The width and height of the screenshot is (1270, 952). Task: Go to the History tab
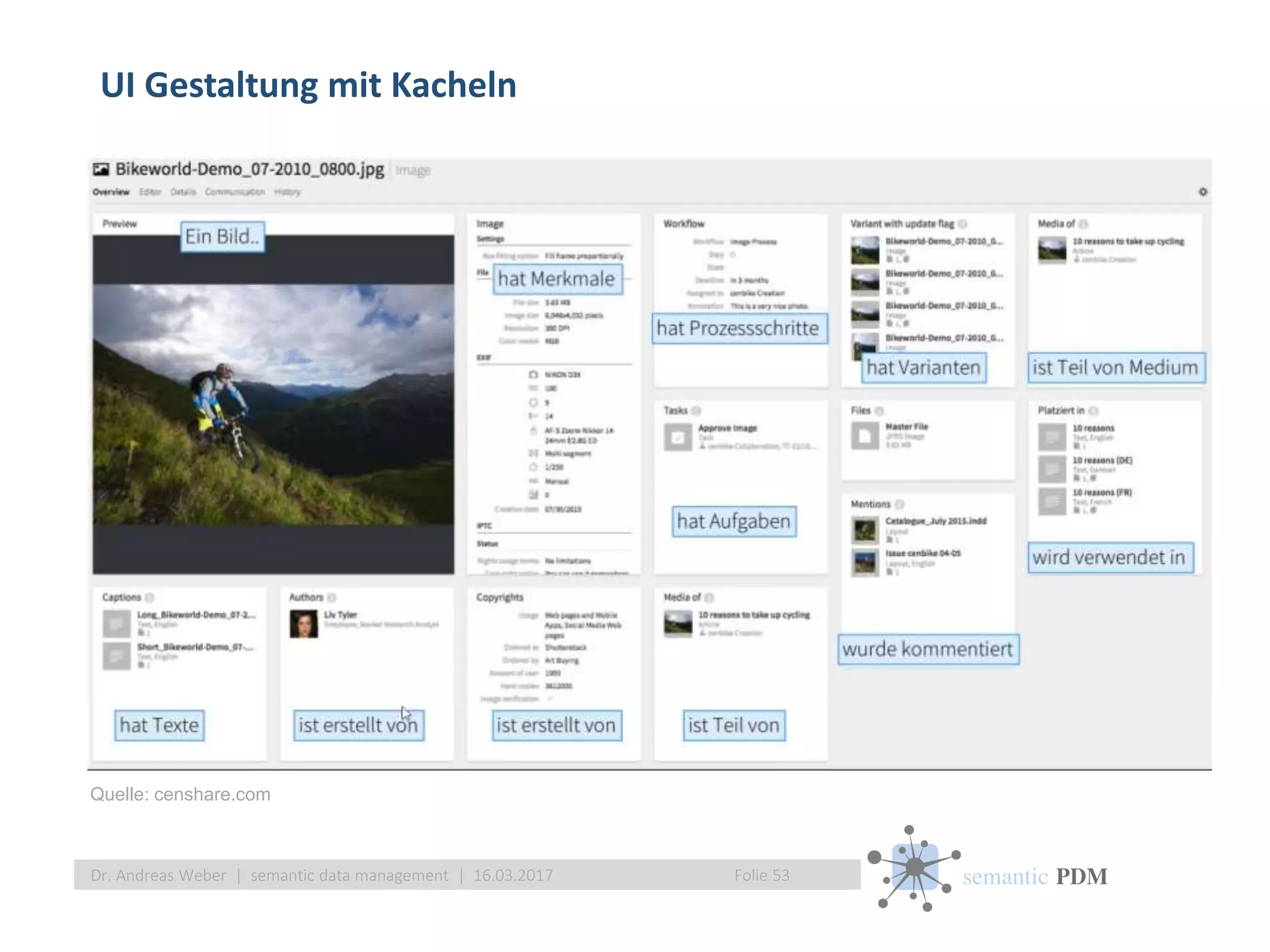(287, 192)
